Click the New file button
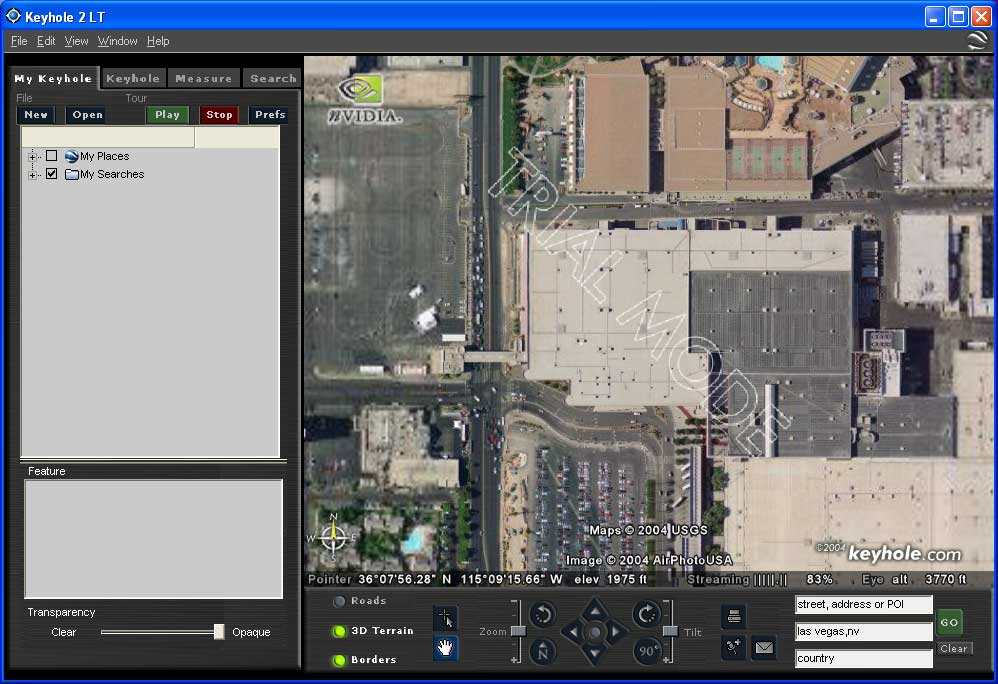The height and width of the screenshot is (684, 998). click(36, 115)
